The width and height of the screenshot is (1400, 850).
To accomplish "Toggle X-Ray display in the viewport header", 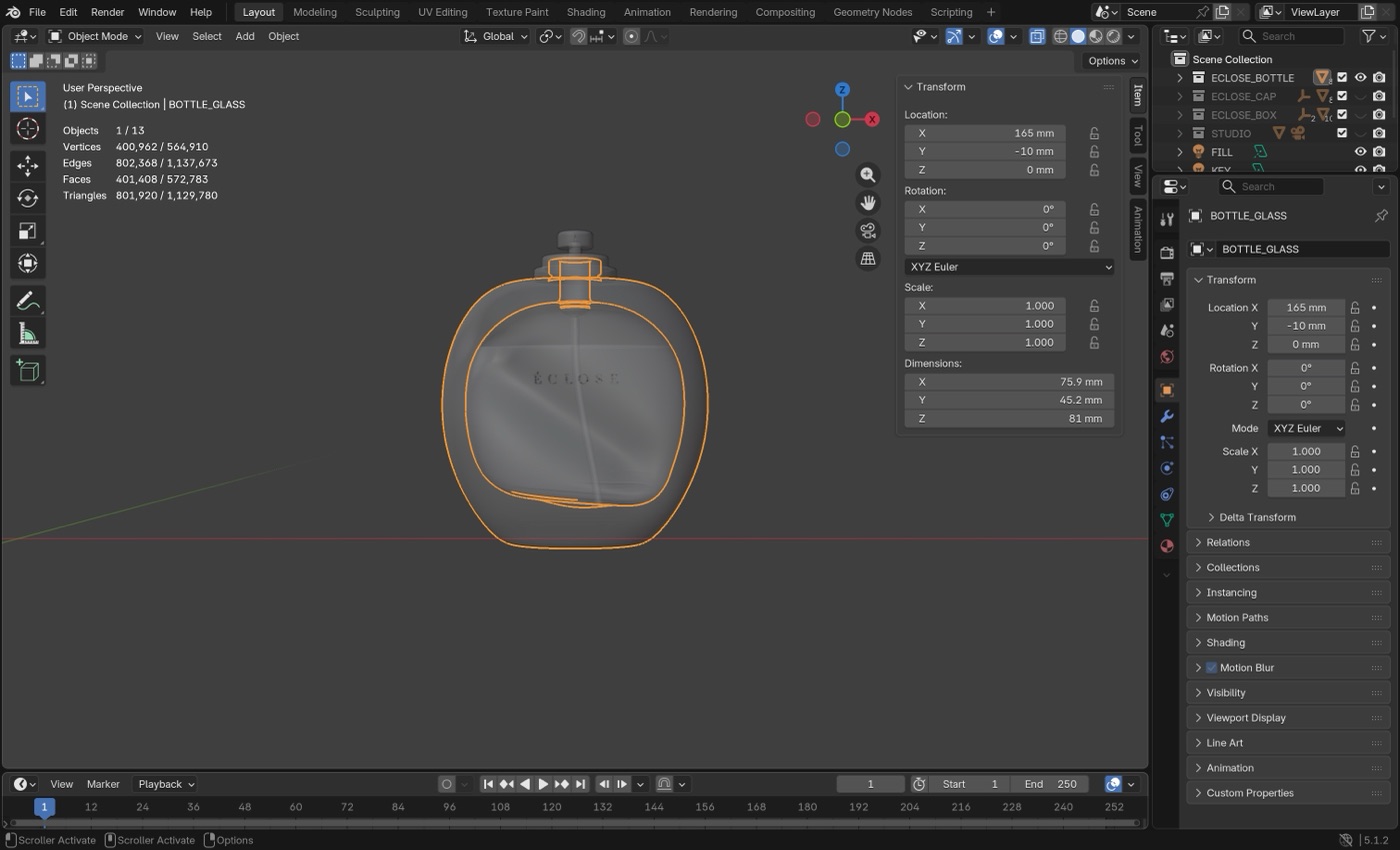I will (x=1037, y=36).
